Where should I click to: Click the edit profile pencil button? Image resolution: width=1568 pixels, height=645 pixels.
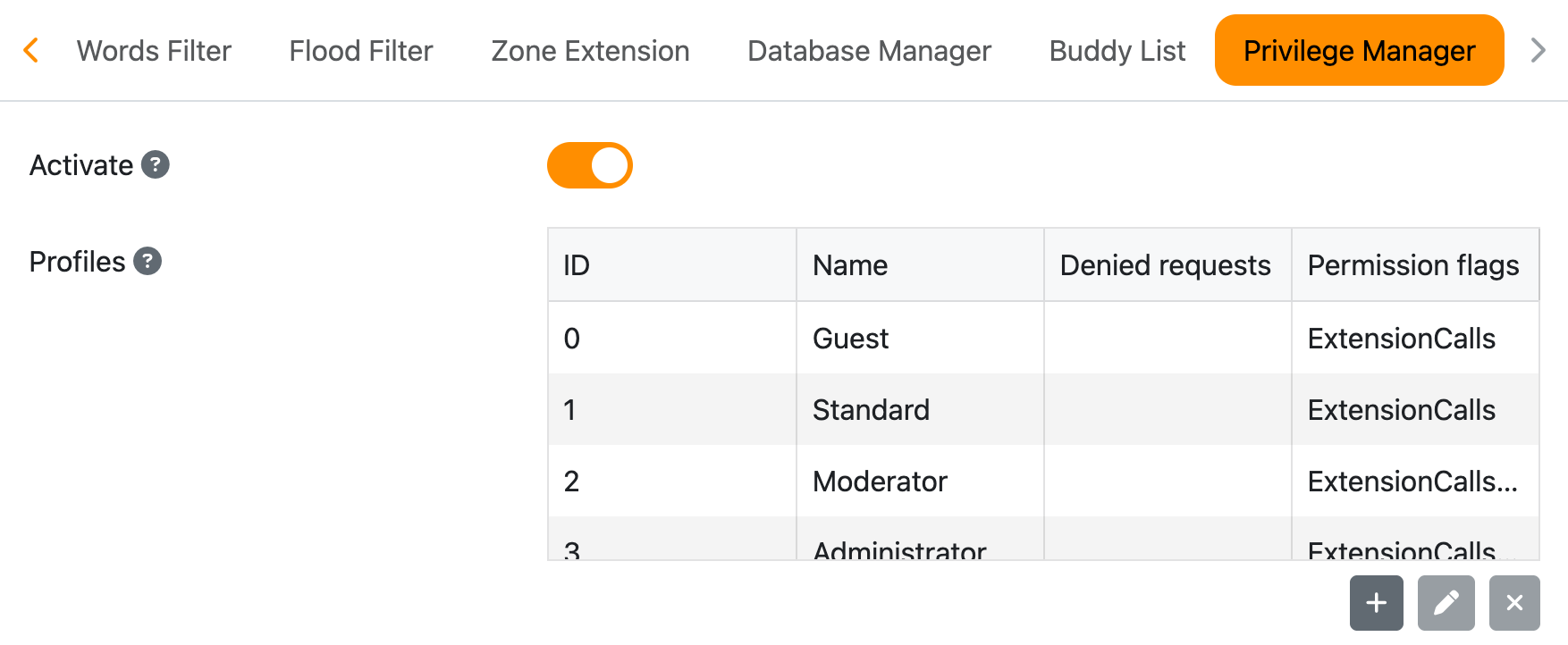click(x=1446, y=603)
